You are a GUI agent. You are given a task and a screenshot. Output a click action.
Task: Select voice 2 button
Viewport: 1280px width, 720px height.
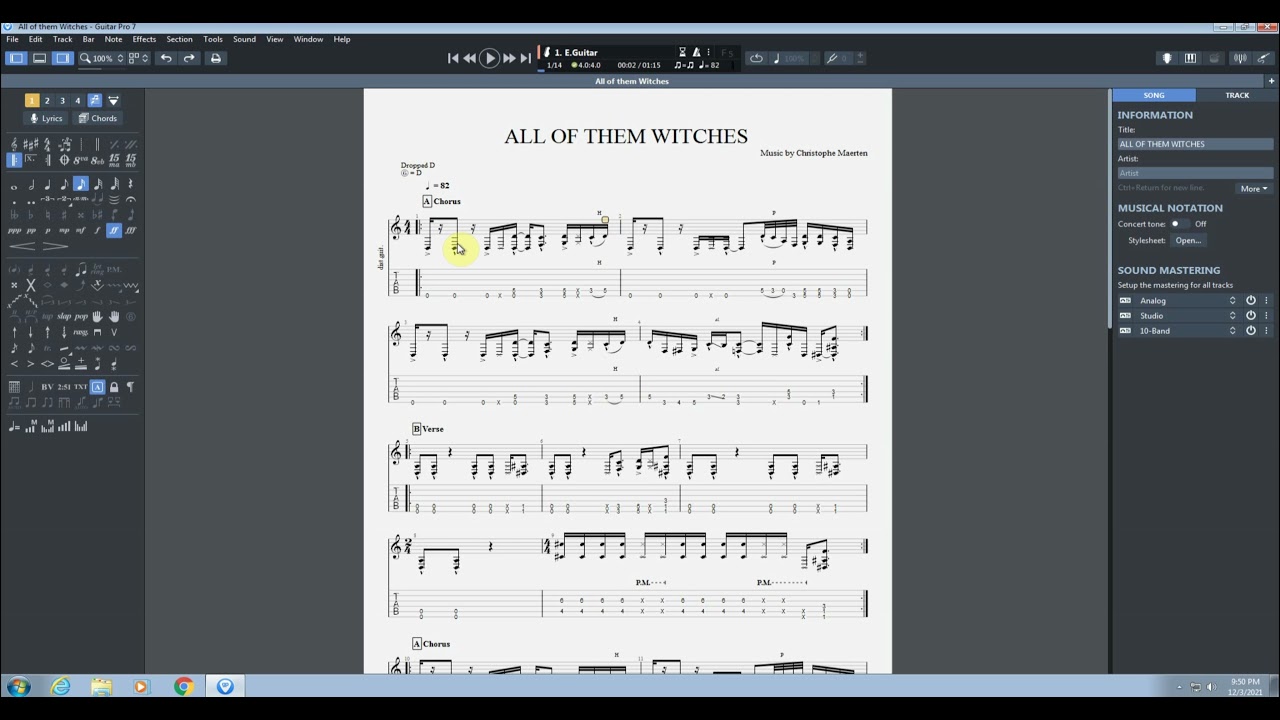point(47,100)
